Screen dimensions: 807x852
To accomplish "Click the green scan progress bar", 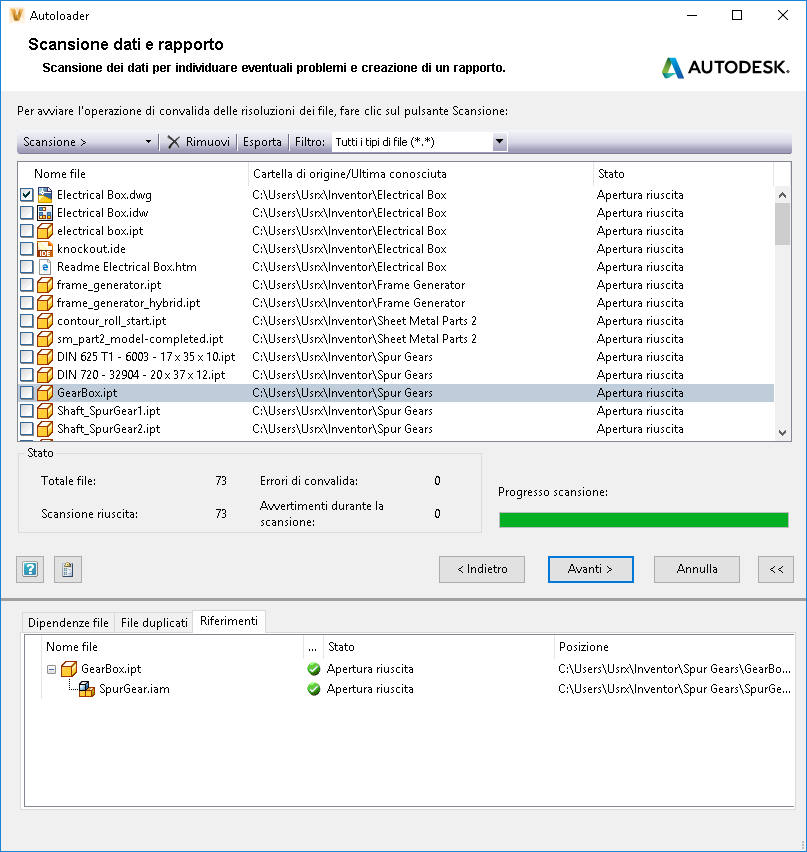I will pyautogui.click(x=644, y=520).
